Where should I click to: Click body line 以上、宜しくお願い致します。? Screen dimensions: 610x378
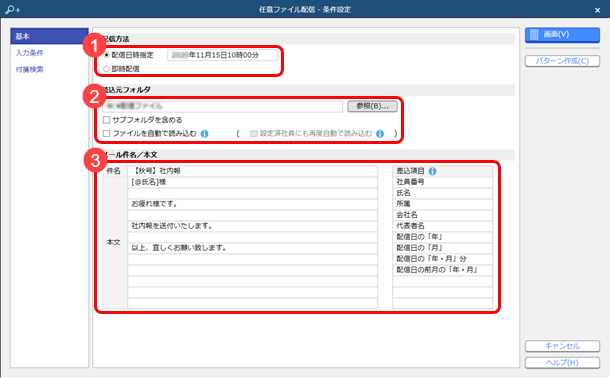coord(252,248)
